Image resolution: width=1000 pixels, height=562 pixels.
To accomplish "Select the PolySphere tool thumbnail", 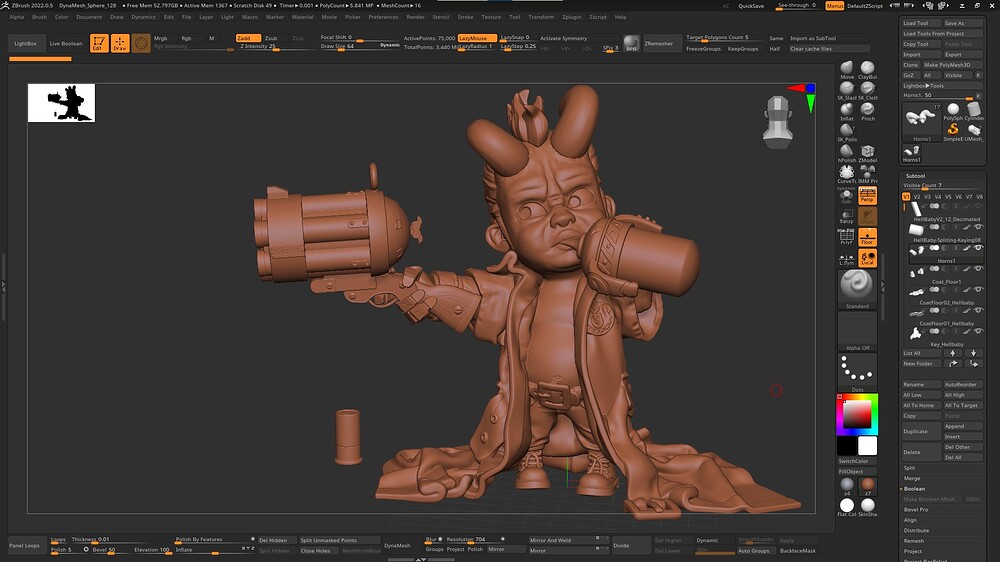I will [953, 111].
